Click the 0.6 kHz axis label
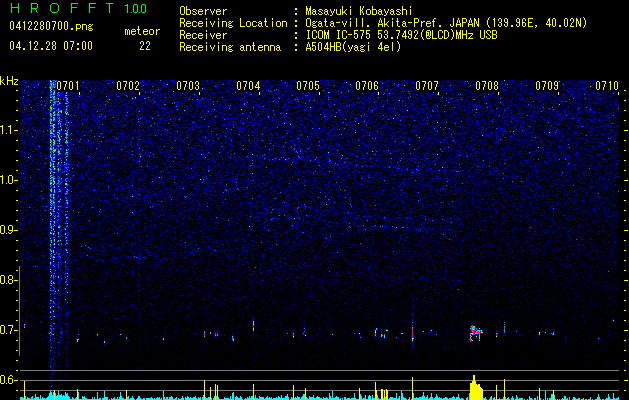Image resolution: width=629 pixels, height=400 pixels. (9, 380)
